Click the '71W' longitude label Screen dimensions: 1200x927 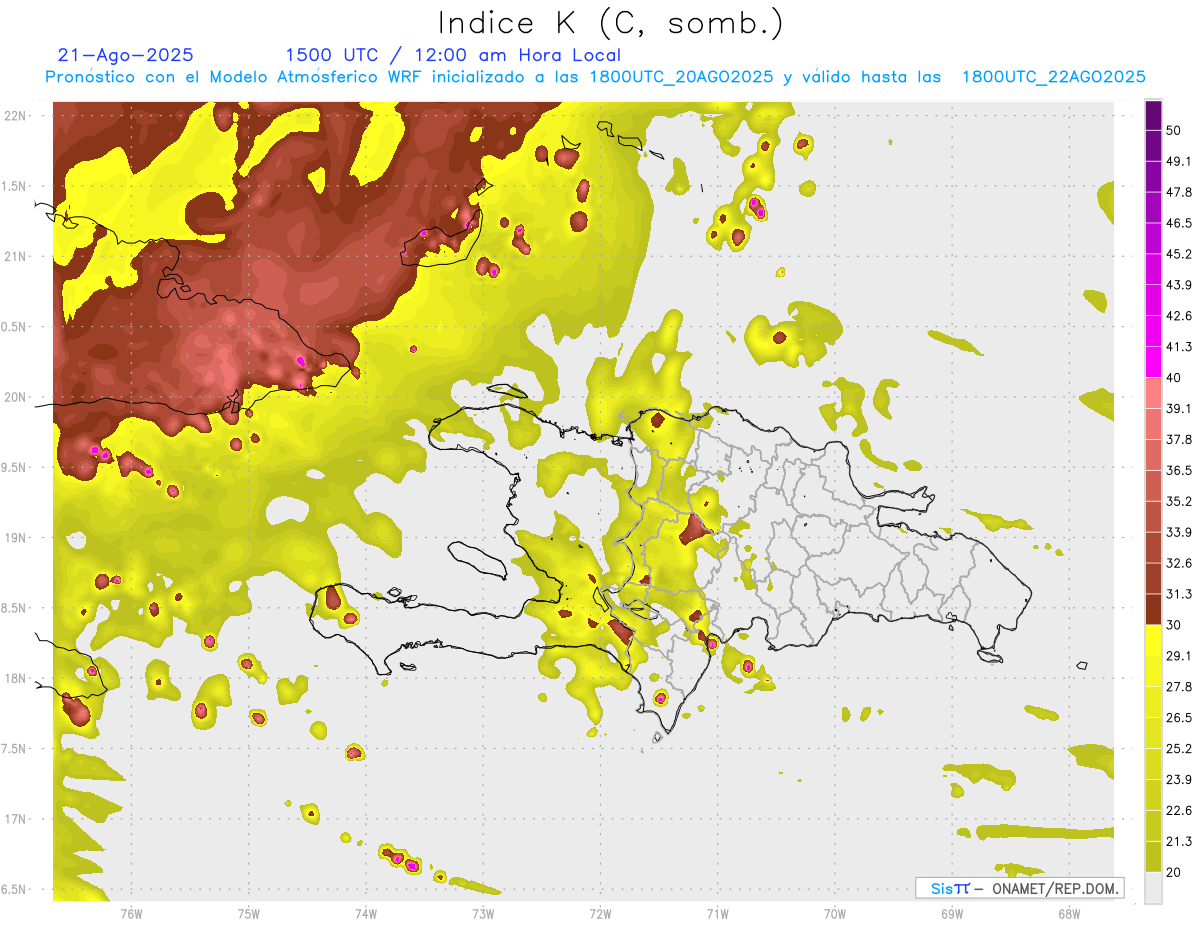pyautogui.click(x=717, y=913)
